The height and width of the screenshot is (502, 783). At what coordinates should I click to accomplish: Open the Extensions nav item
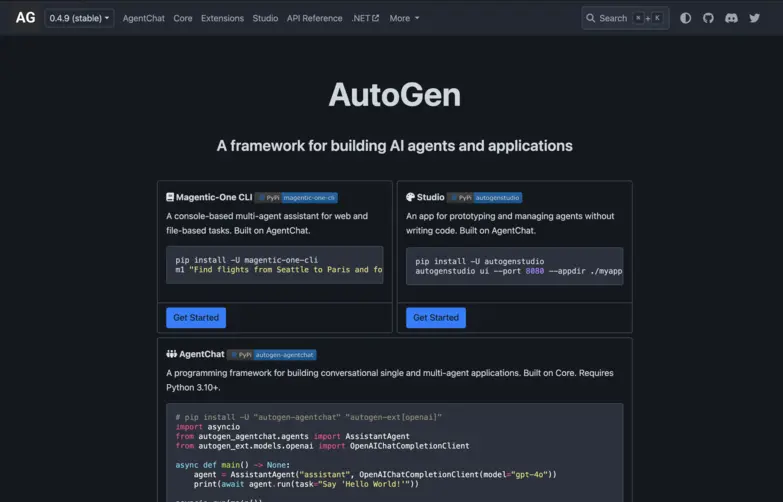point(222,18)
